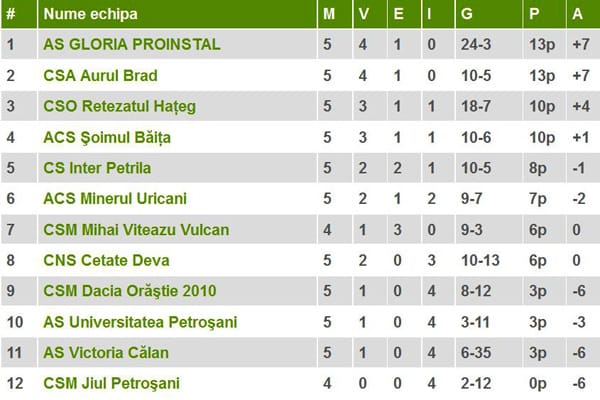Click the "M" matches column header

click(x=329, y=14)
